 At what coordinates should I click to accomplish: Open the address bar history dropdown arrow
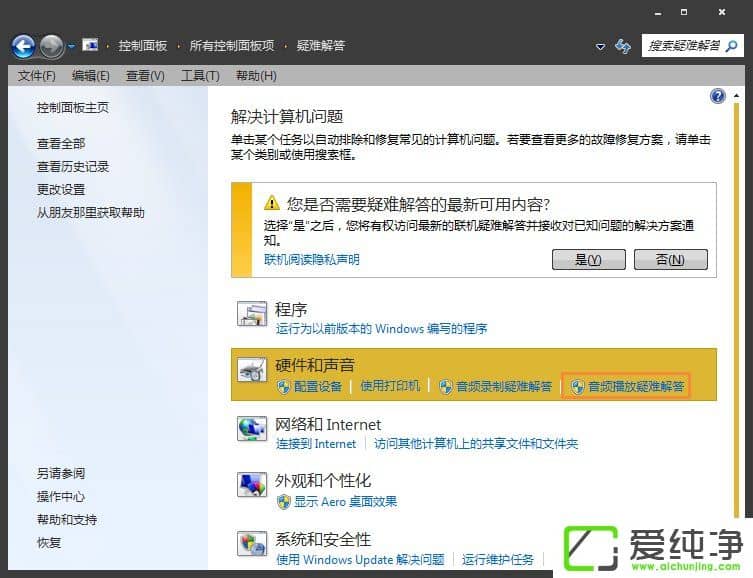click(600, 46)
